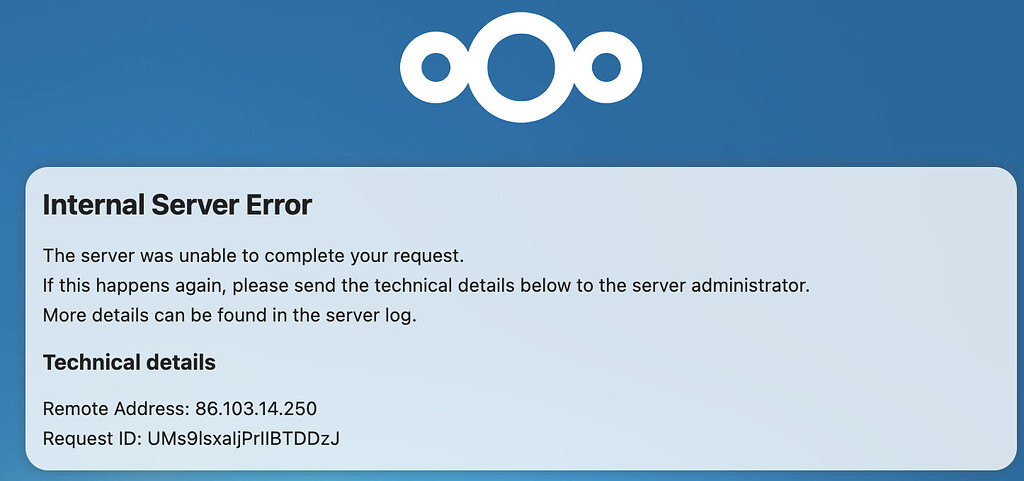The width and height of the screenshot is (1024, 481).
Task: Click the words please send in second sentence
Action: (283, 286)
